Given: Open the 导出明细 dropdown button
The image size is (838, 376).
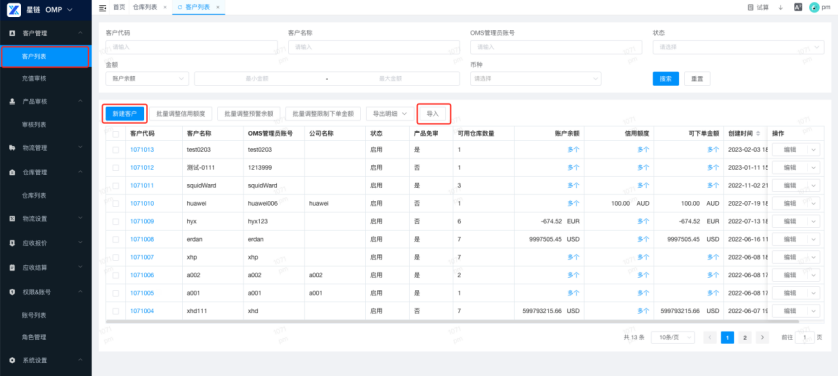Looking at the screenshot, I should pos(390,114).
